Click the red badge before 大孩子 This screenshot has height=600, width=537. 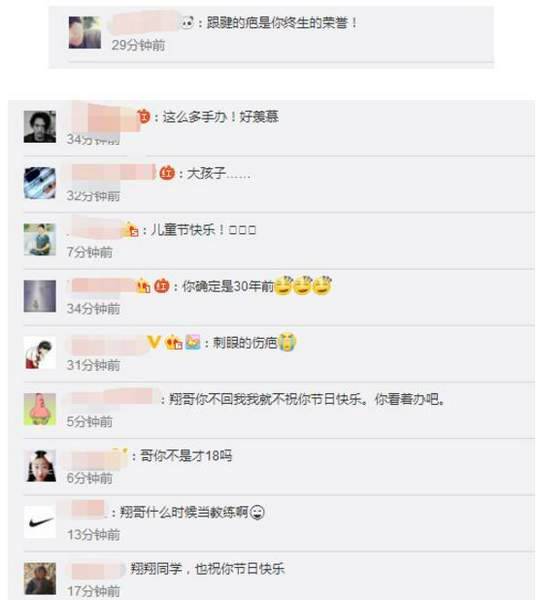[167, 173]
